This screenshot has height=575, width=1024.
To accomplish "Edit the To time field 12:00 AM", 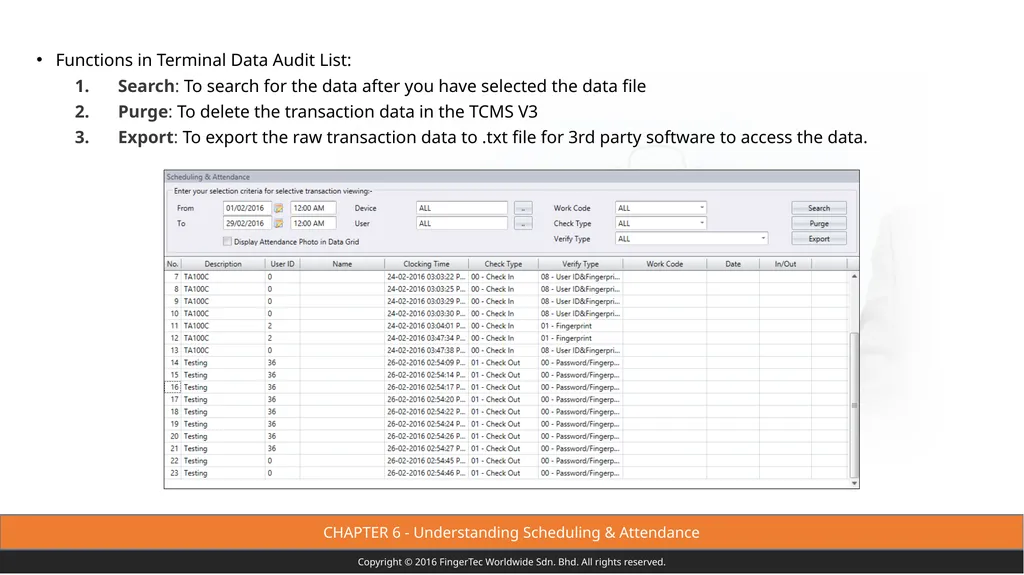I will pyautogui.click(x=313, y=223).
